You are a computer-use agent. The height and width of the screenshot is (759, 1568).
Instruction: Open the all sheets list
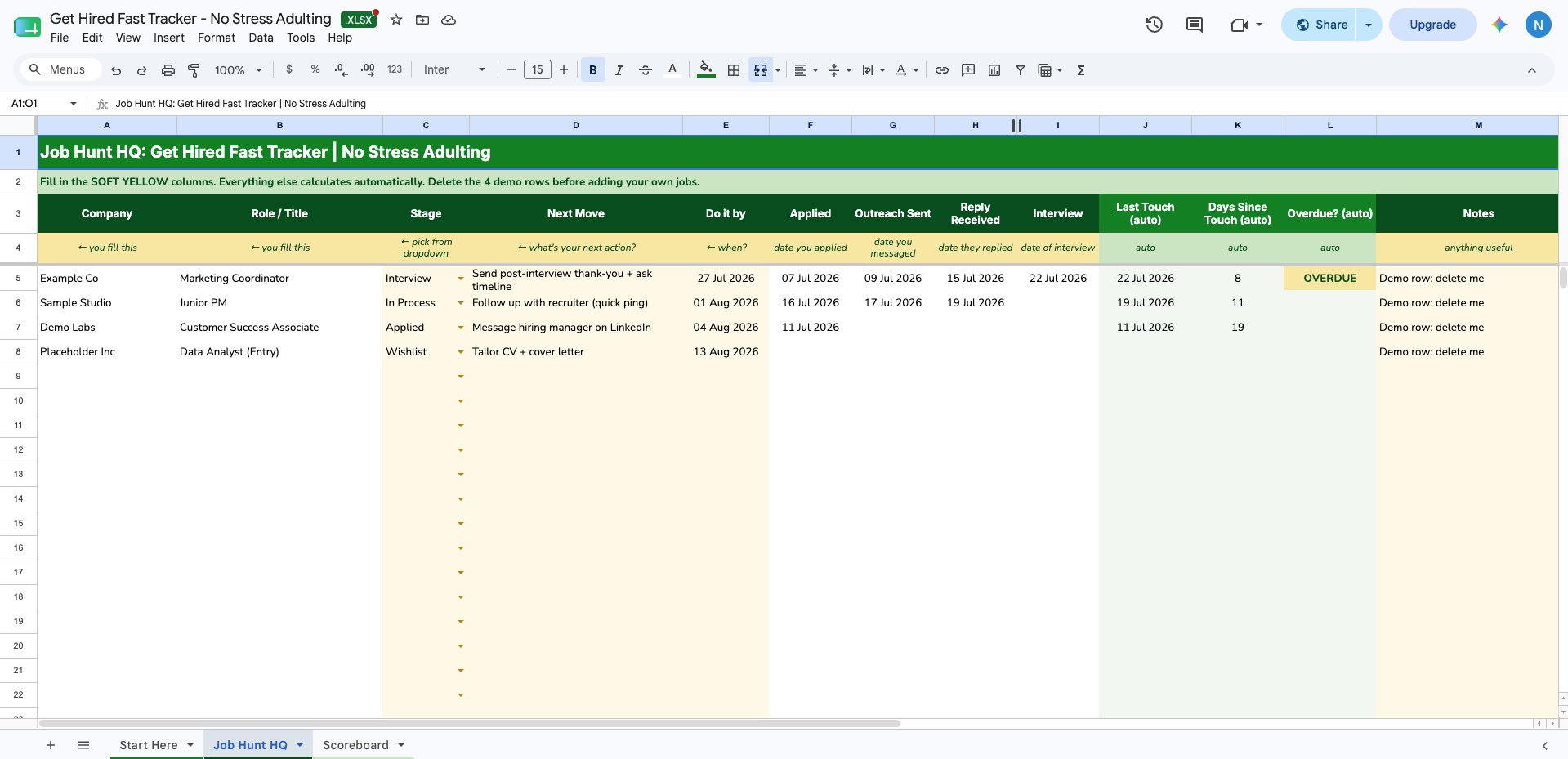pyautogui.click(x=83, y=745)
